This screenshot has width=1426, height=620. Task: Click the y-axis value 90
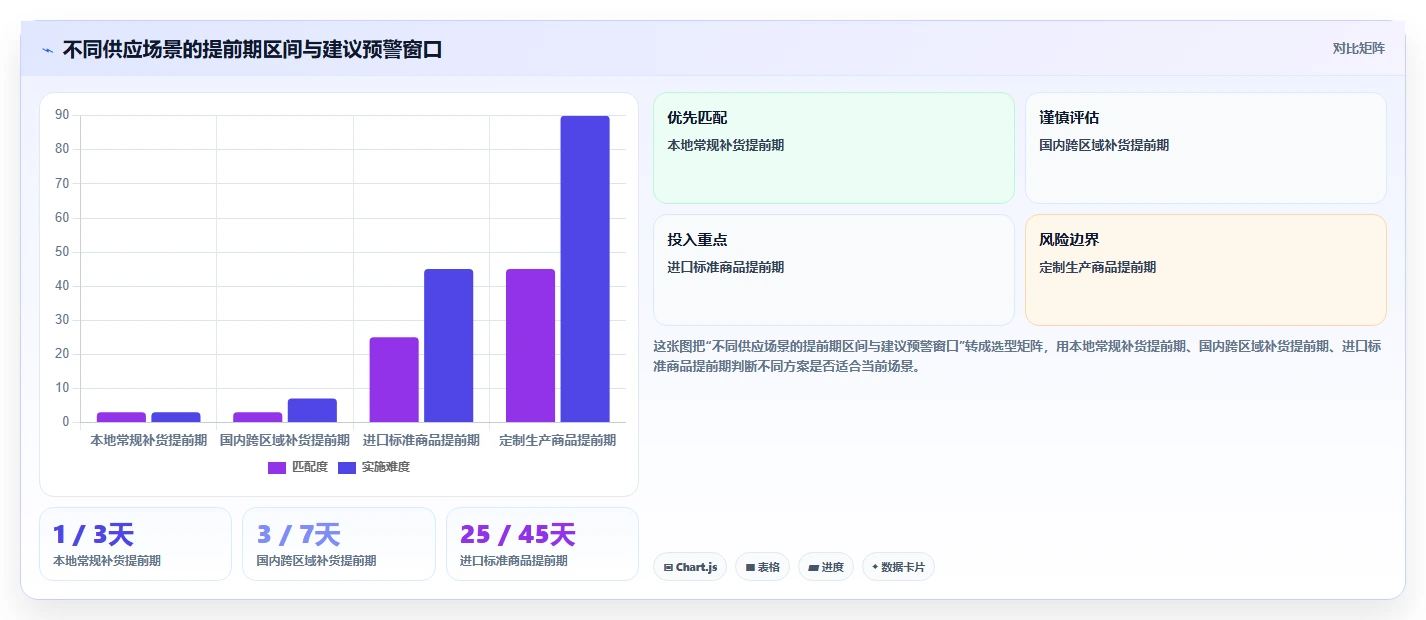coord(62,115)
